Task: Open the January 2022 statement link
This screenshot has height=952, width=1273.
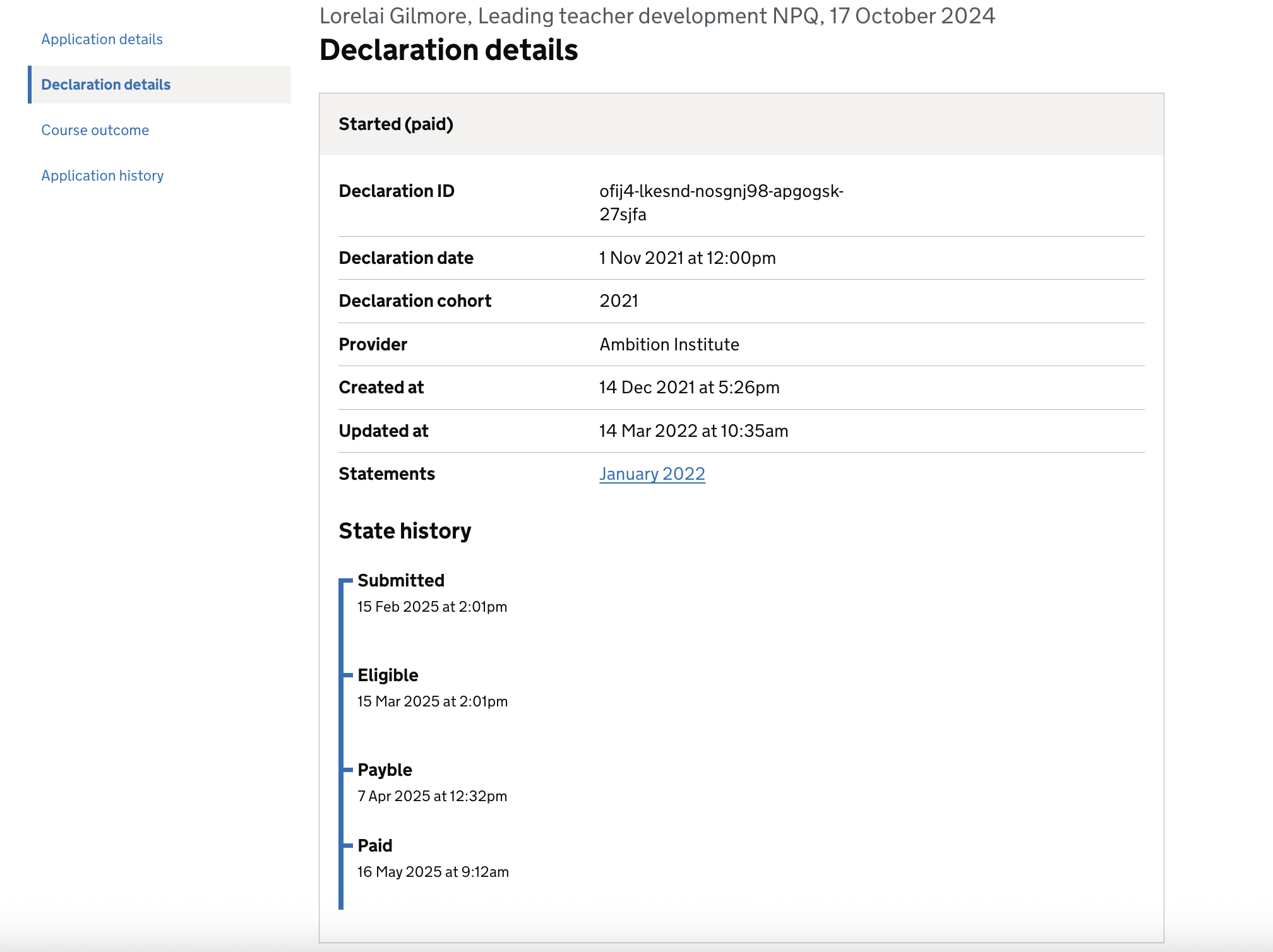Action: [652, 473]
